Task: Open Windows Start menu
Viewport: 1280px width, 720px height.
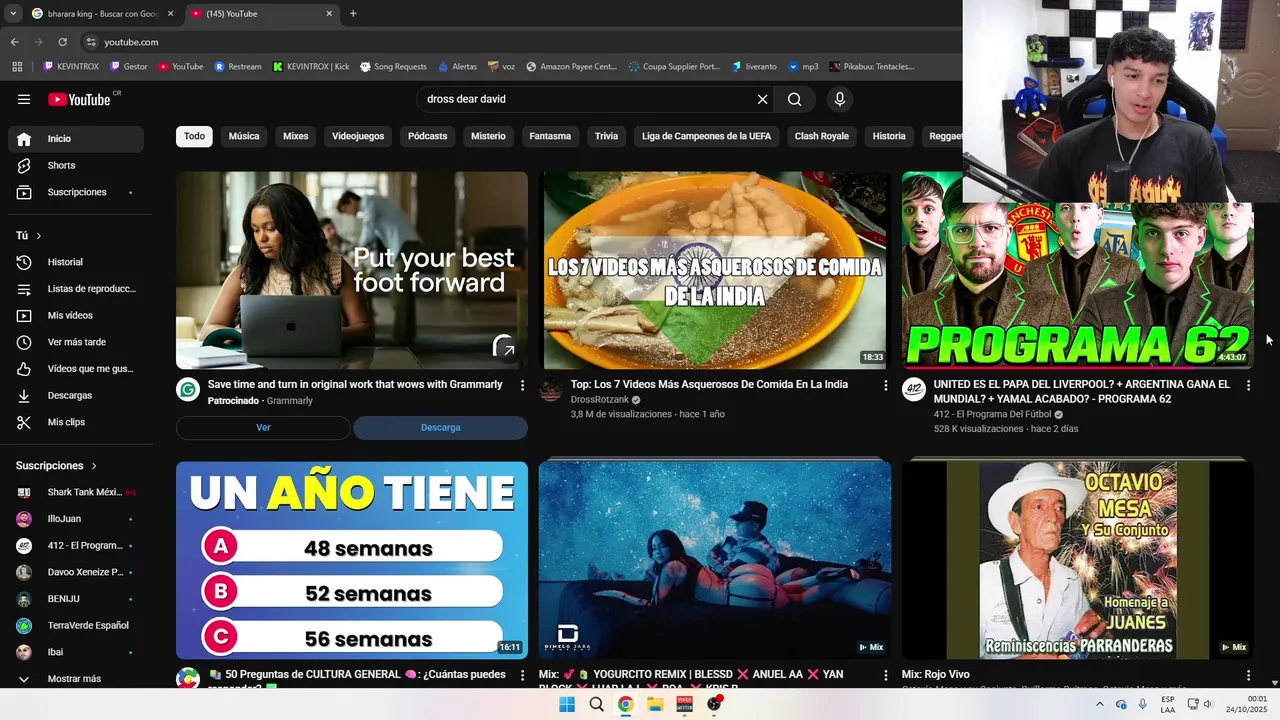Action: click(567, 704)
